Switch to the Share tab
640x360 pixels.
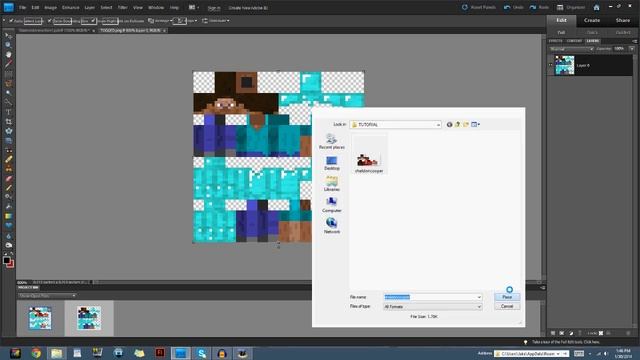pyautogui.click(x=623, y=20)
